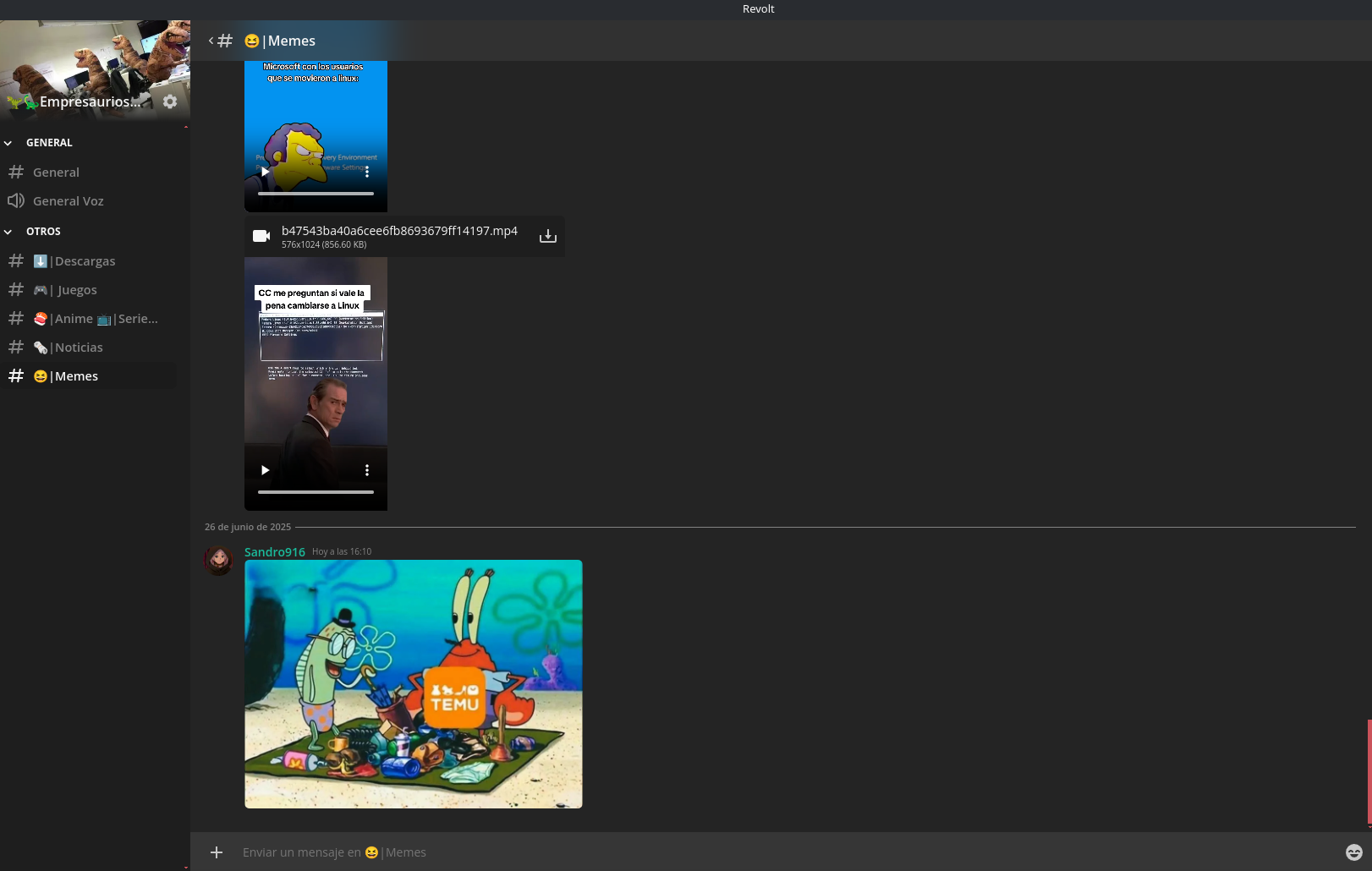Play the Microsoft Linux users video
1372x871 pixels.
tap(265, 172)
